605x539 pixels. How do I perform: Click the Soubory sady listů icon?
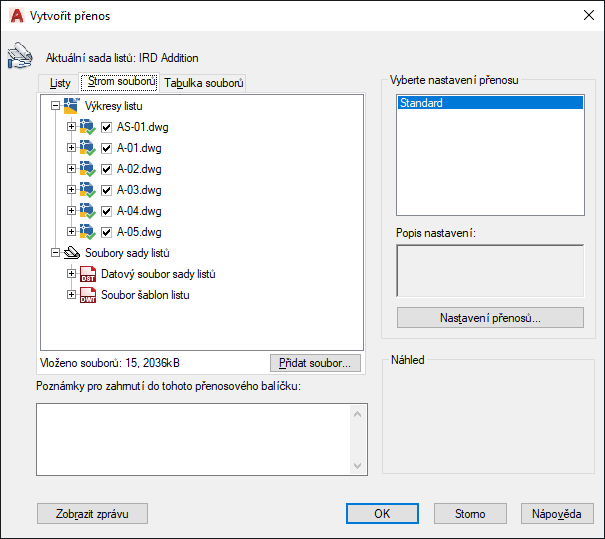(x=72, y=253)
